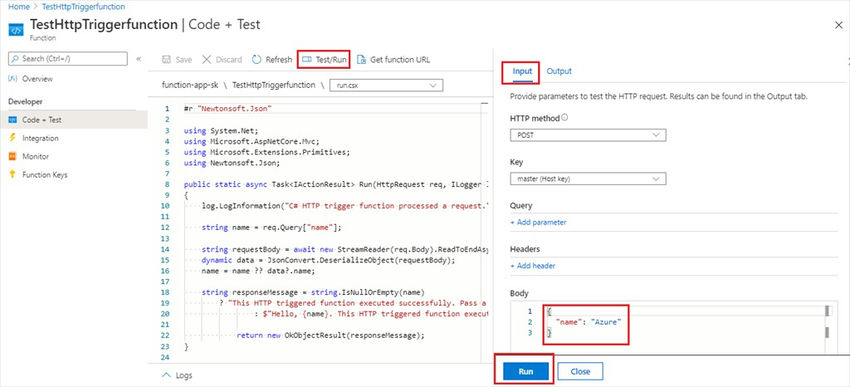
Task: Click the Monitor sidebar icon
Action: click(x=13, y=156)
